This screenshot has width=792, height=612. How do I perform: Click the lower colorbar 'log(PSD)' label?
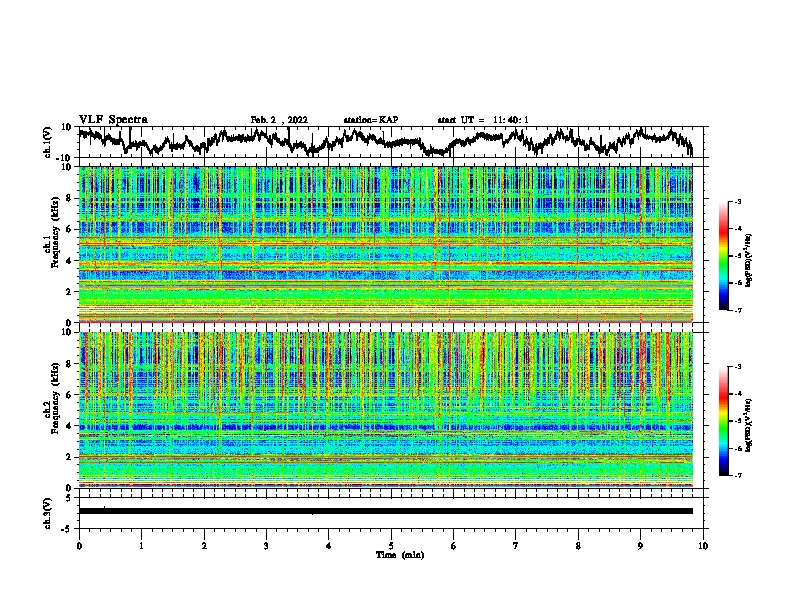tap(748, 425)
